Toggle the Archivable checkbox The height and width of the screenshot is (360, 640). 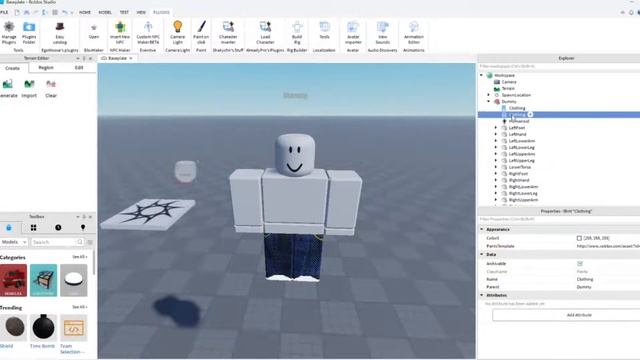click(580, 263)
